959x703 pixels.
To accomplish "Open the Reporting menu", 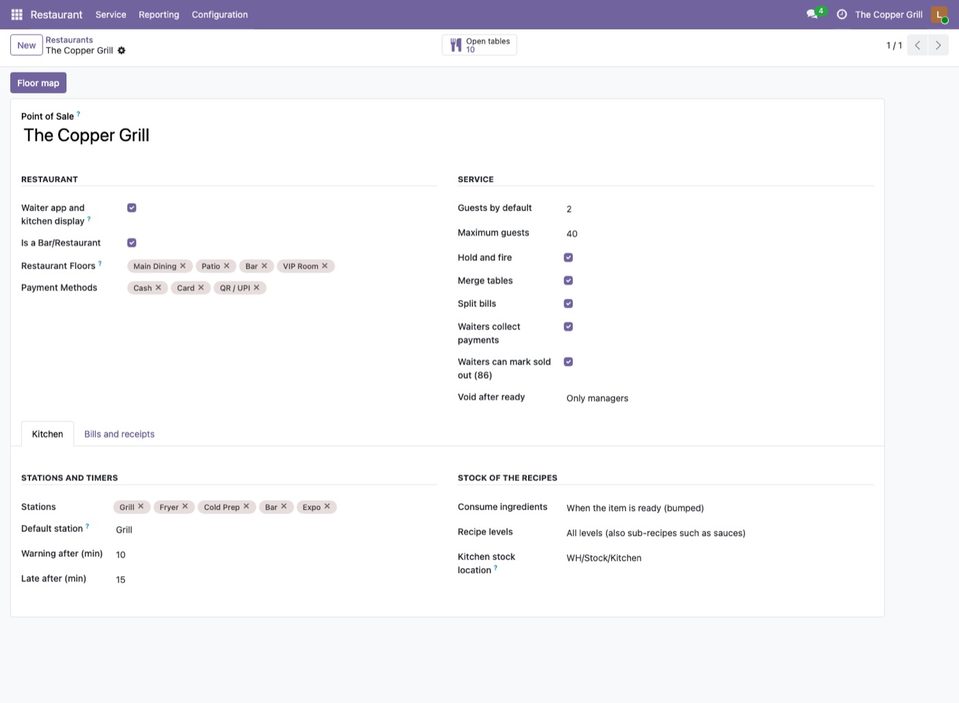I will (158, 14).
